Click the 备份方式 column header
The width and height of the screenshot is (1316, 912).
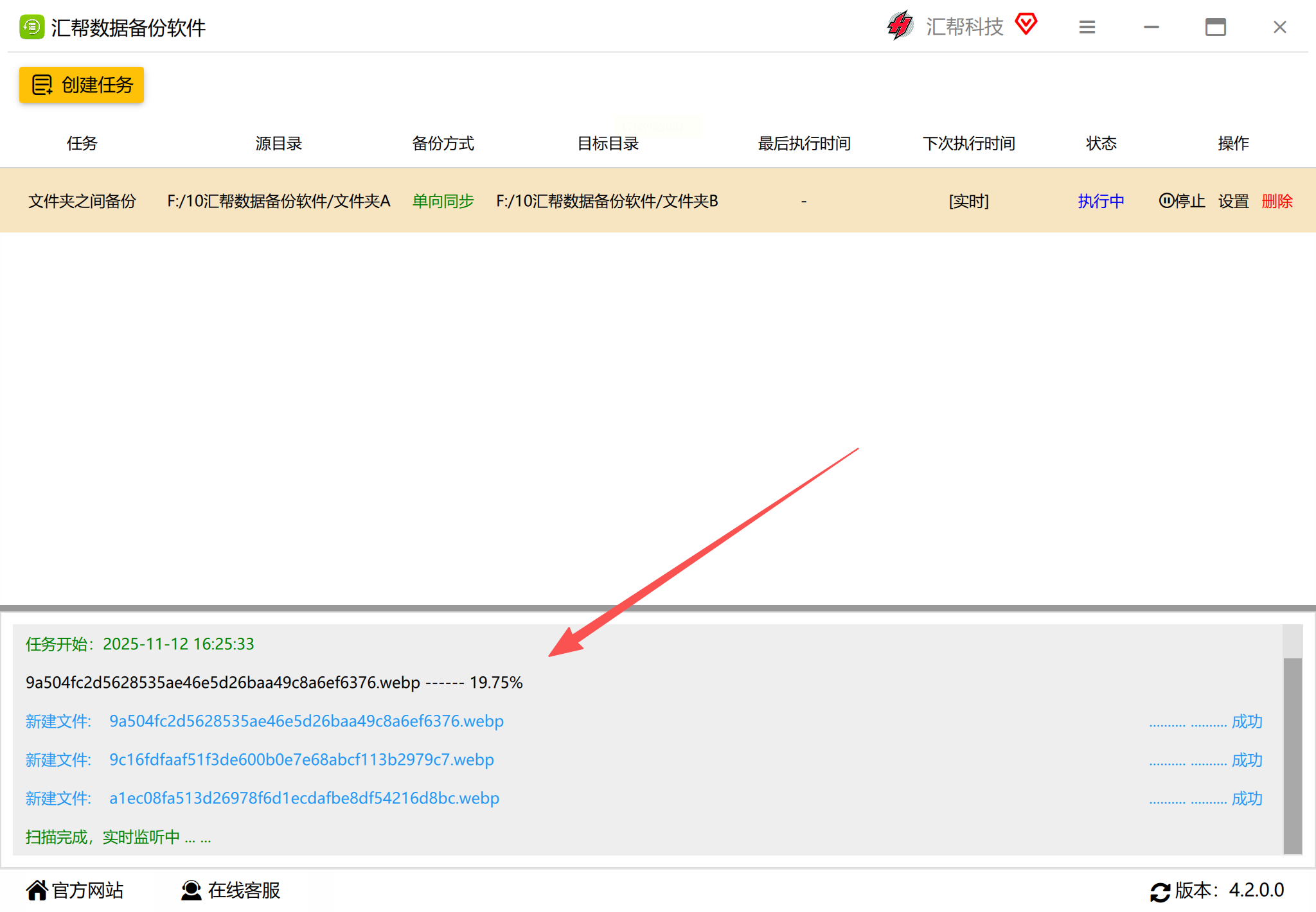(x=443, y=143)
